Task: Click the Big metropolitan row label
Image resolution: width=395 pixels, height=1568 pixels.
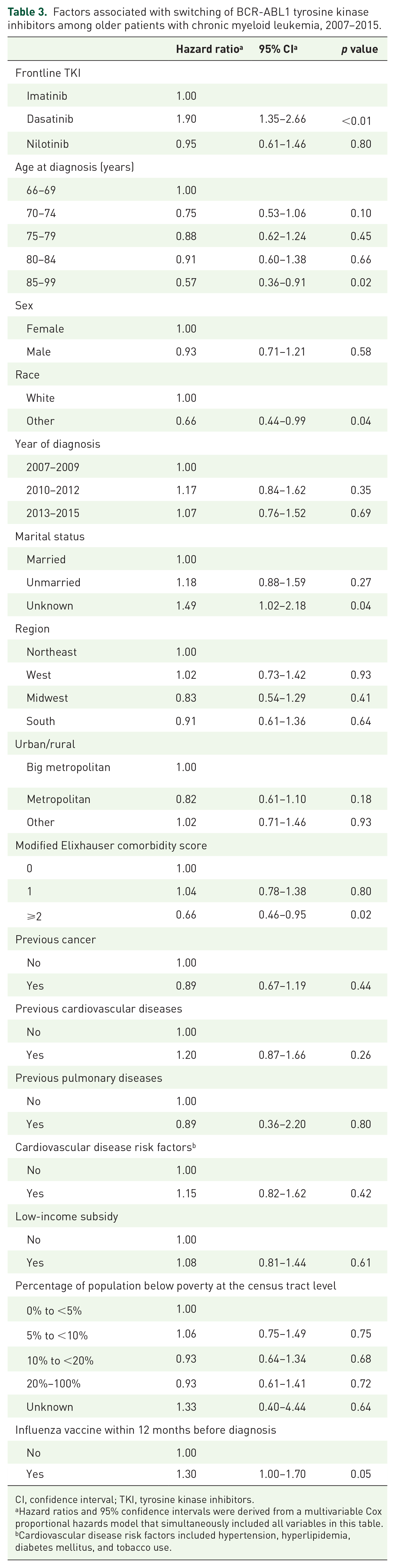Action: [x=68, y=768]
